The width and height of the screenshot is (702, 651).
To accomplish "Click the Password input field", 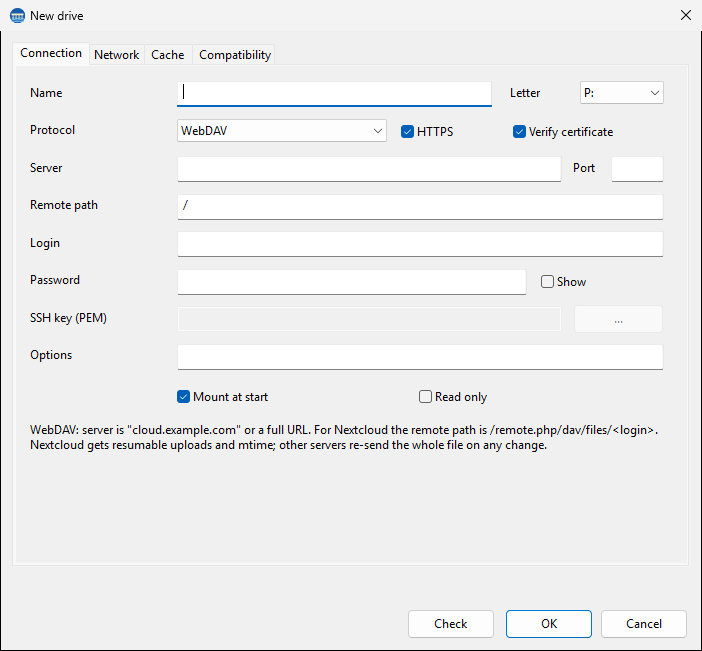I will 351,282.
